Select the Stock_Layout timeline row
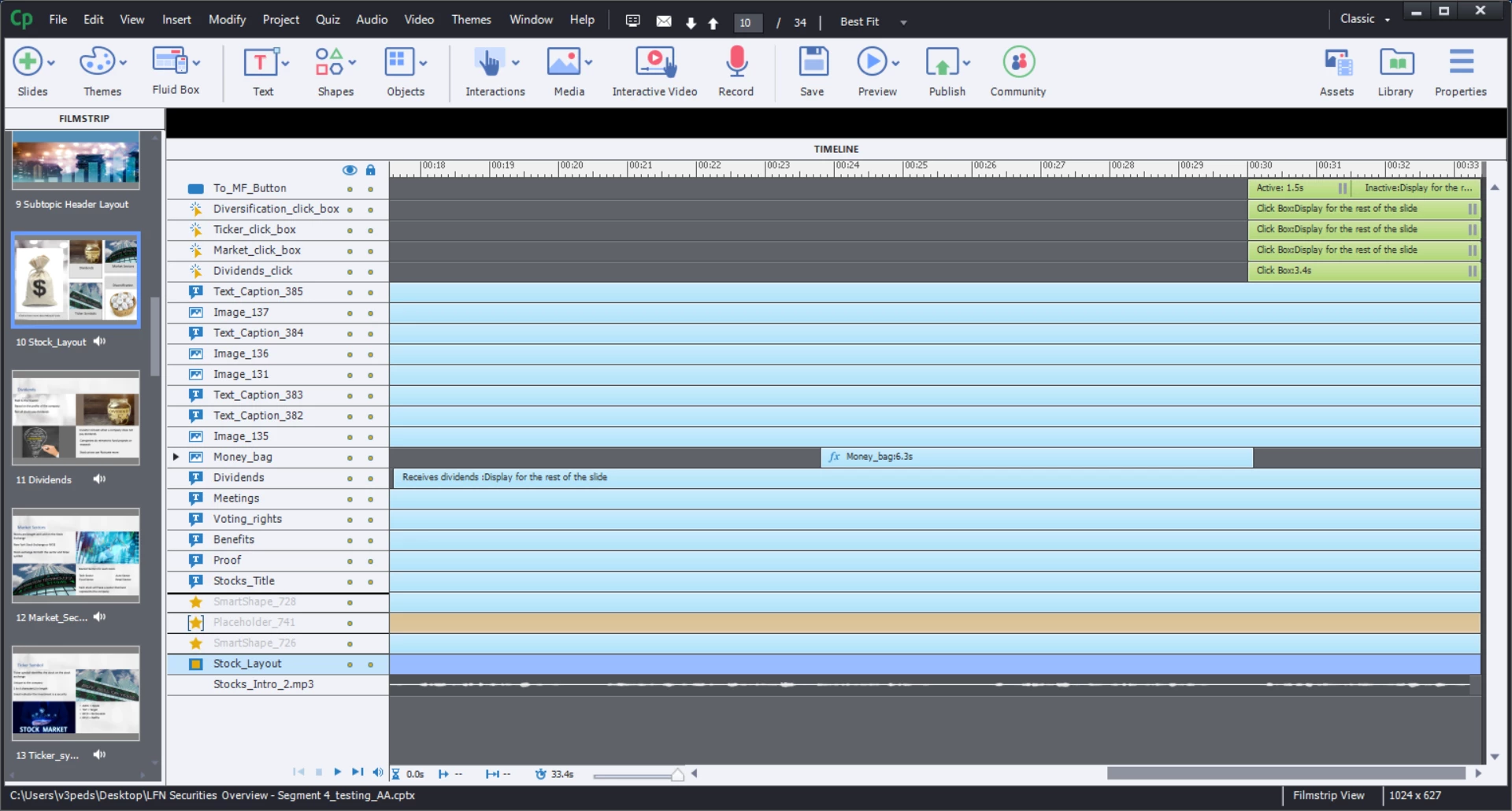Screen dimensions: 1512x811 point(278,665)
